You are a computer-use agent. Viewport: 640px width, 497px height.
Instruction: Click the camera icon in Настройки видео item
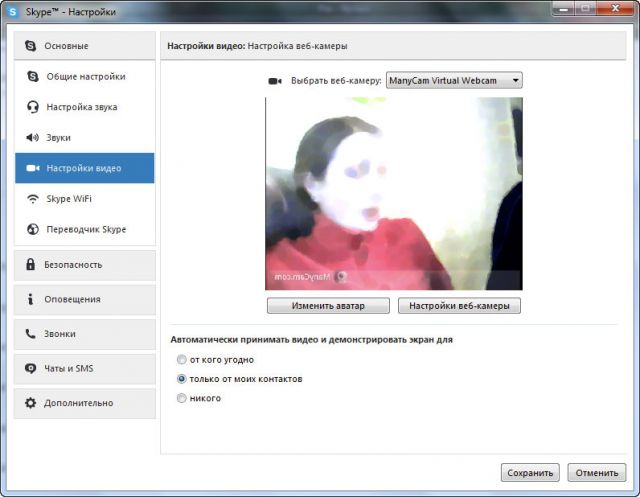(33, 168)
